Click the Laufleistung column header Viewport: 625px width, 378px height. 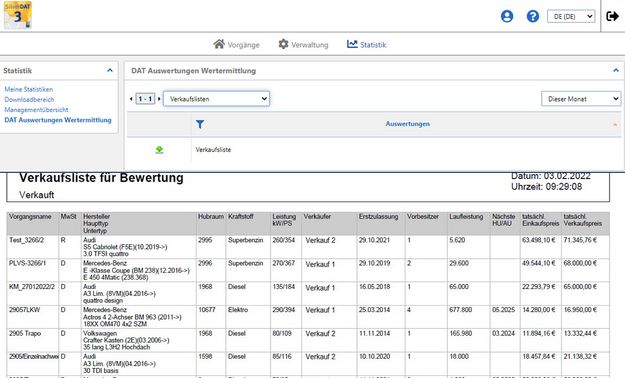click(466, 217)
